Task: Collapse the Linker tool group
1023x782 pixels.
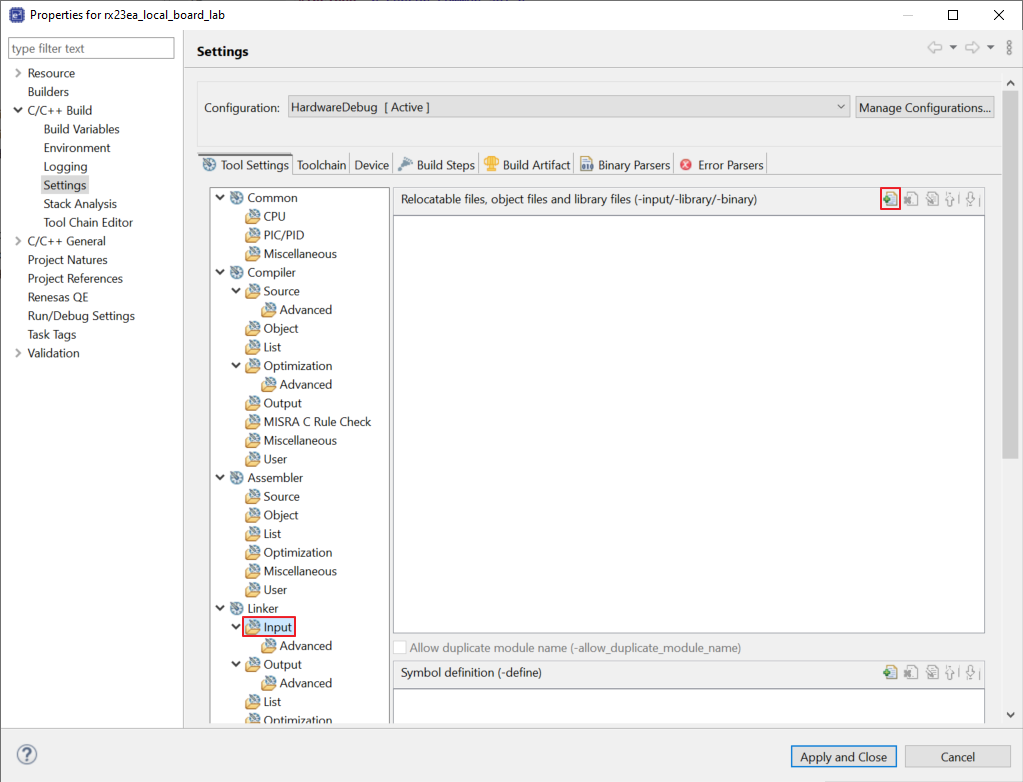Action: point(221,609)
